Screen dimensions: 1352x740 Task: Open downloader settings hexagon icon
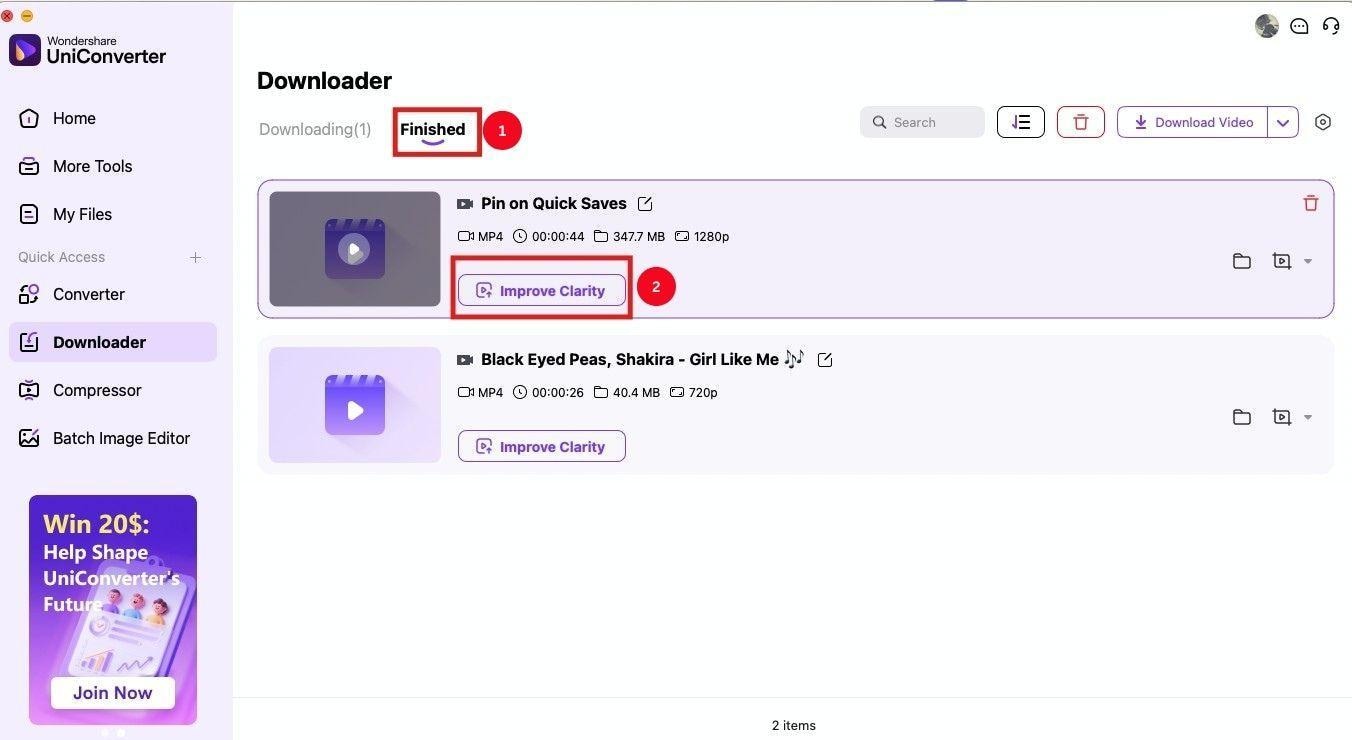tap(1323, 122)
